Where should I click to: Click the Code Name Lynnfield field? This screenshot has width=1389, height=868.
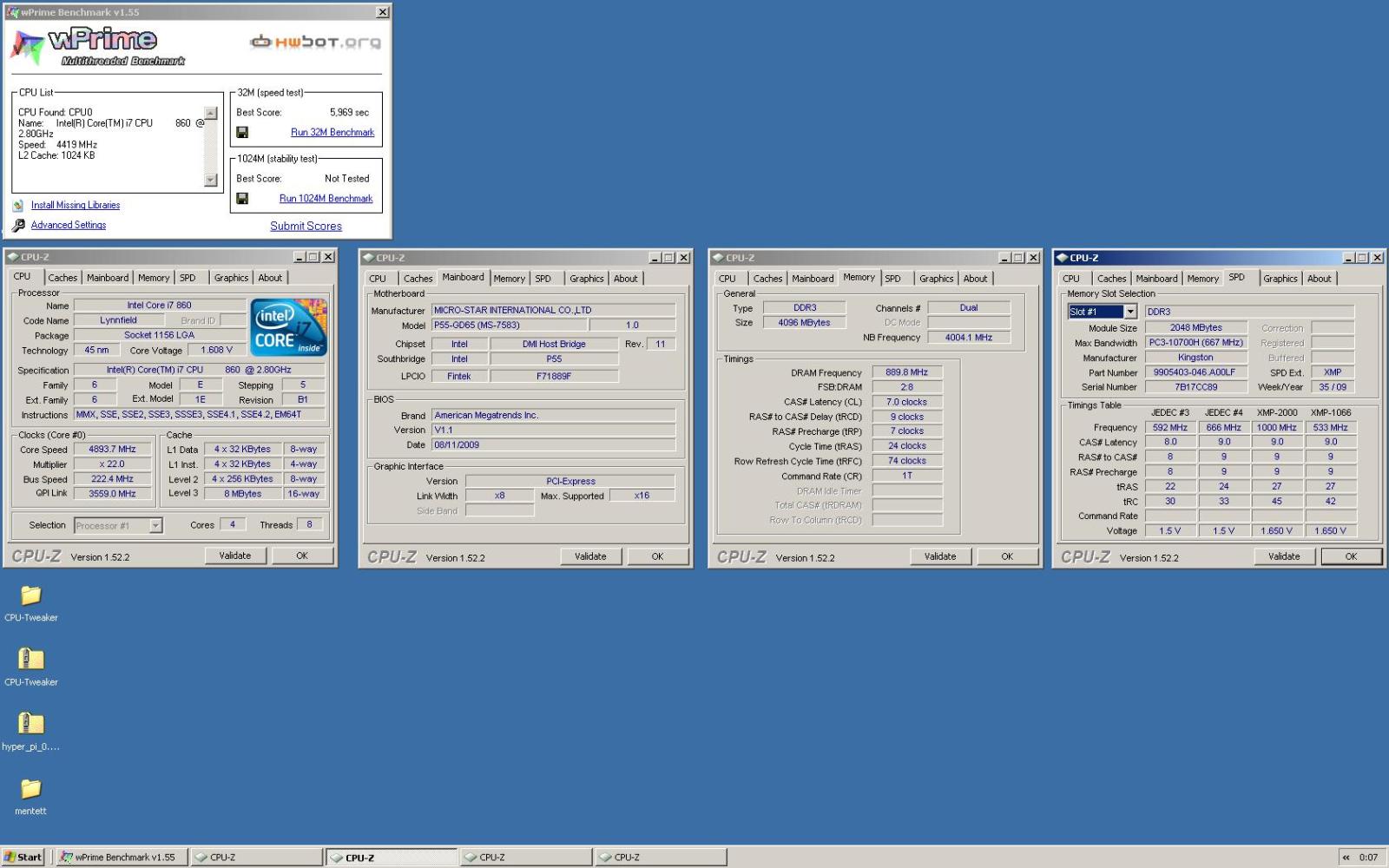click(118, 320)
